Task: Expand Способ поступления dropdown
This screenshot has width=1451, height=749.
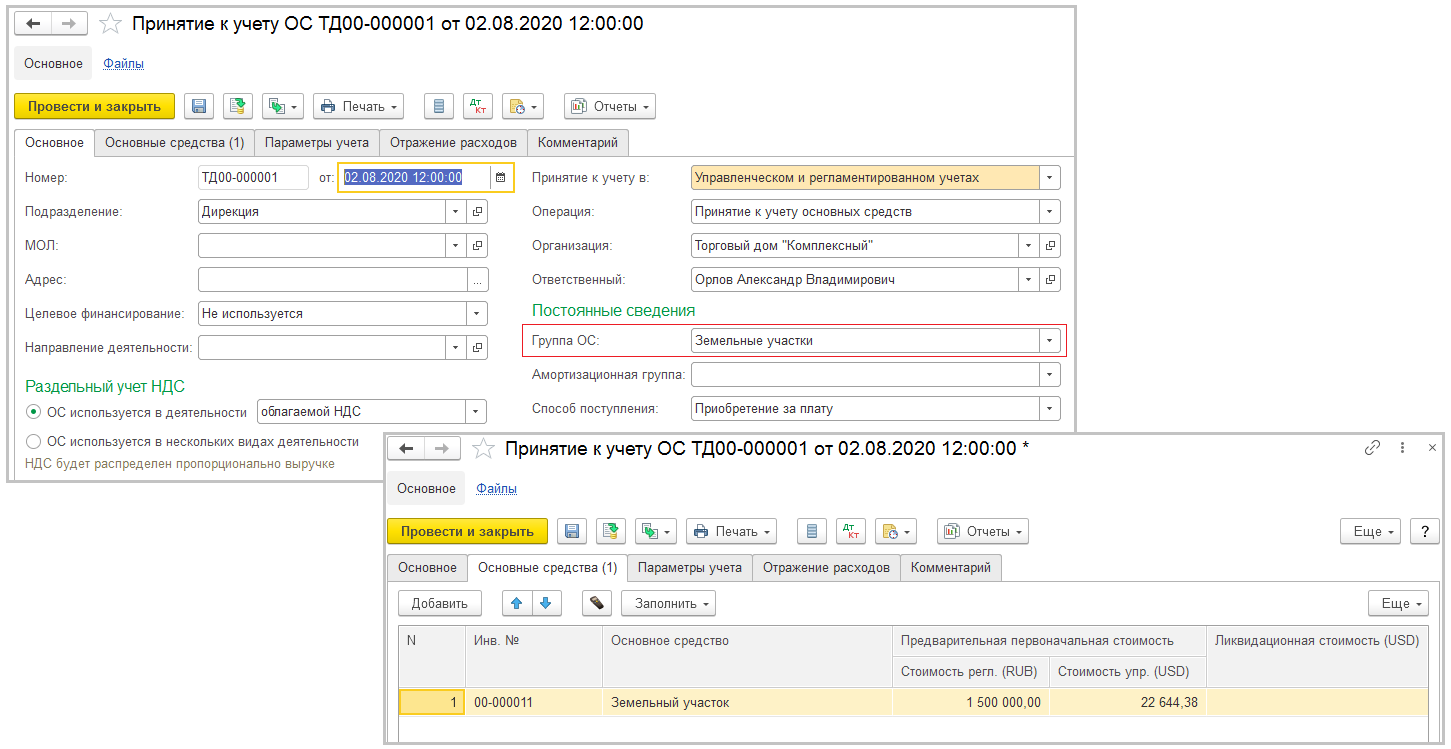Action: (x=1050, y=408)
